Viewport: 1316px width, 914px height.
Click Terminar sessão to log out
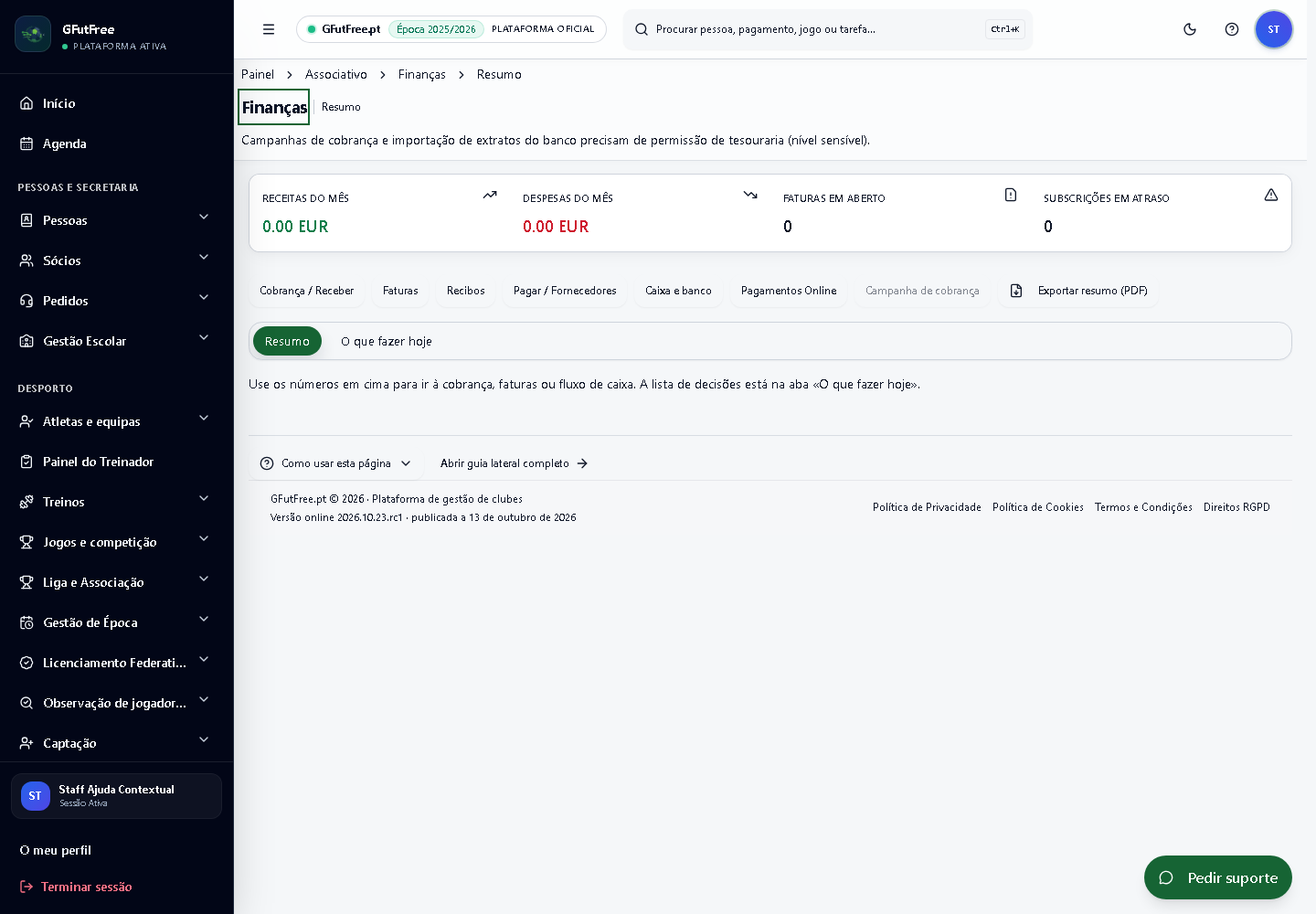tap(76, 887)
